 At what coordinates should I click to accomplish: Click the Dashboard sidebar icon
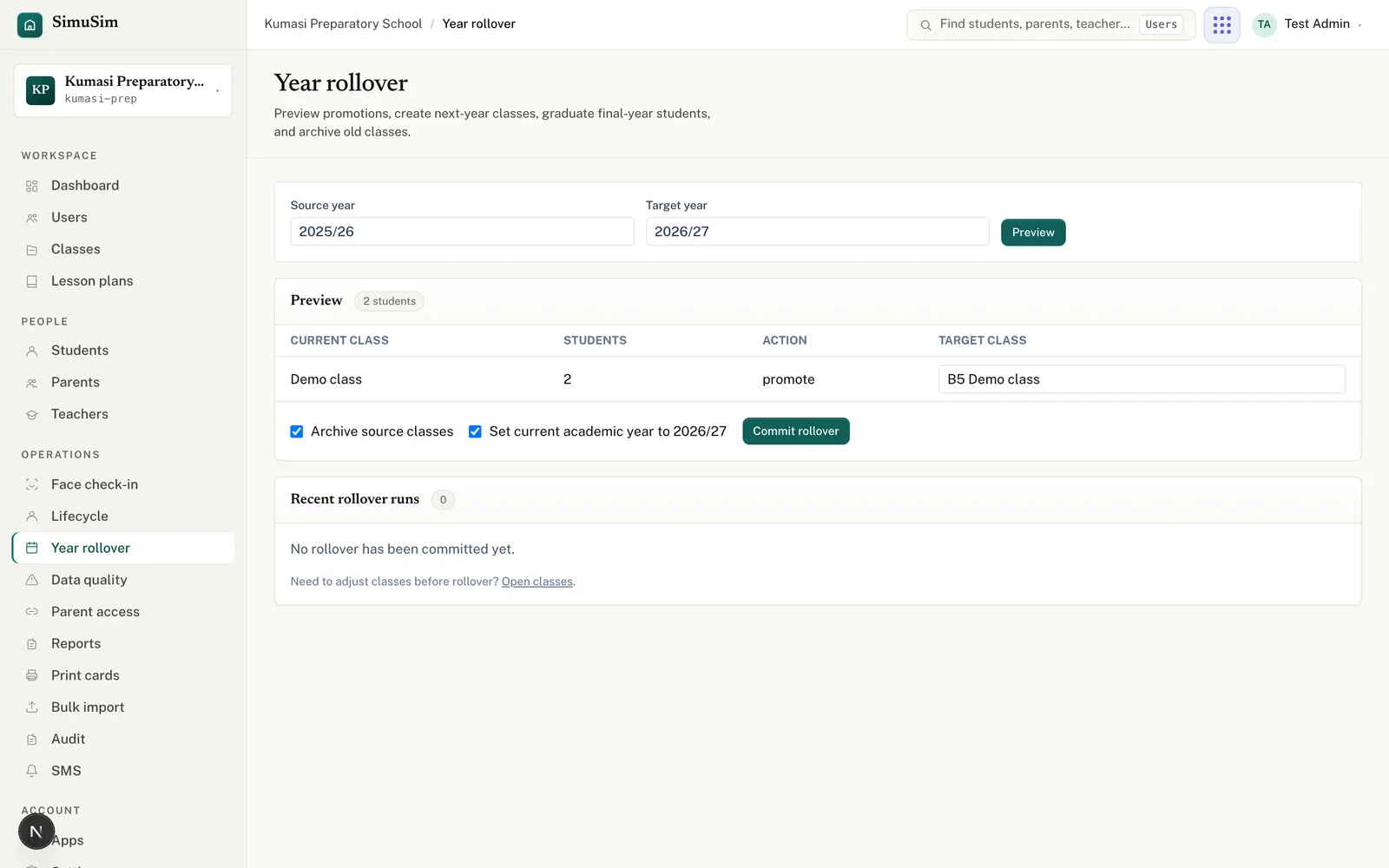(32, 186)
